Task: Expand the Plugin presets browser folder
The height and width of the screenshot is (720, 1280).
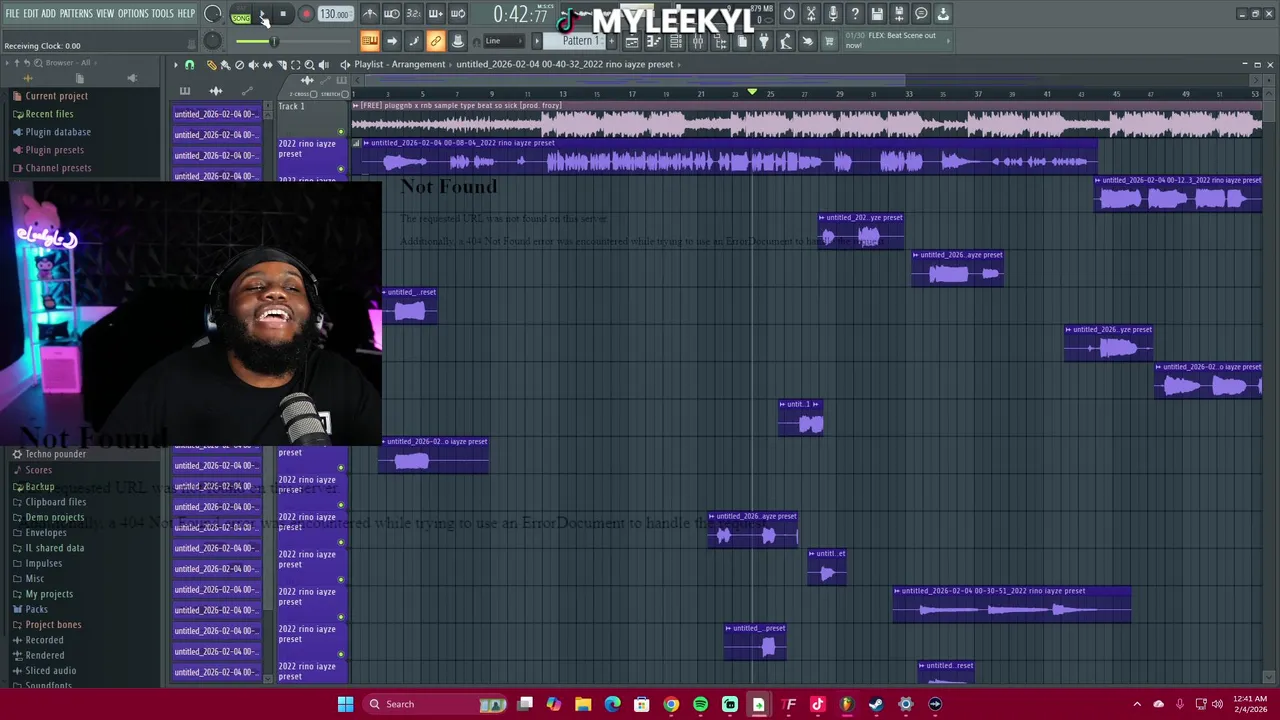Action: pyautogui.click(x=54, y=150)
